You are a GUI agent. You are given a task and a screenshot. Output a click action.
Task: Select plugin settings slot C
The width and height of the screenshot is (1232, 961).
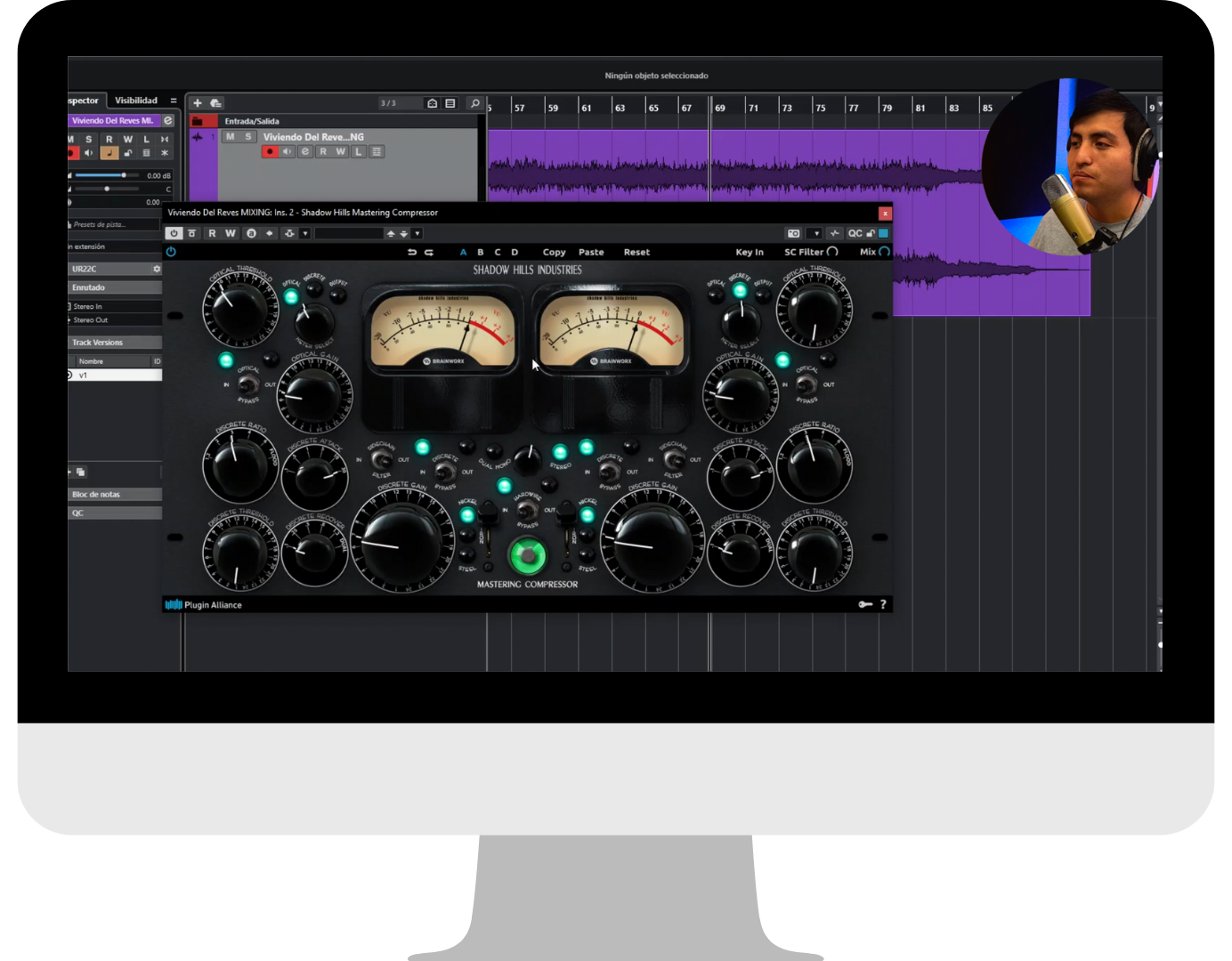498,253
